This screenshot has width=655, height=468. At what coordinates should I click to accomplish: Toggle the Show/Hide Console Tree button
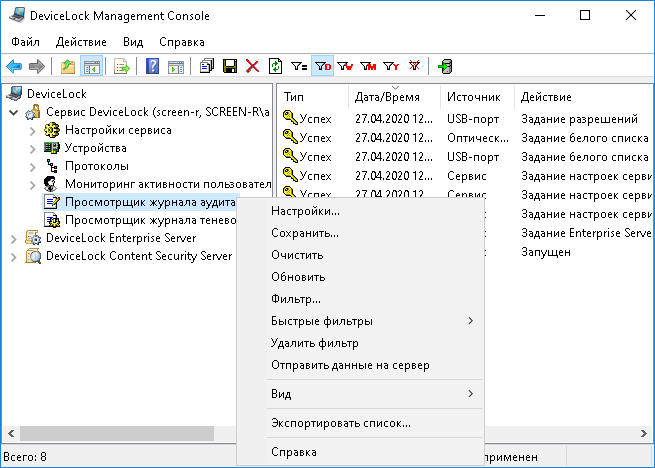(90, 67)
